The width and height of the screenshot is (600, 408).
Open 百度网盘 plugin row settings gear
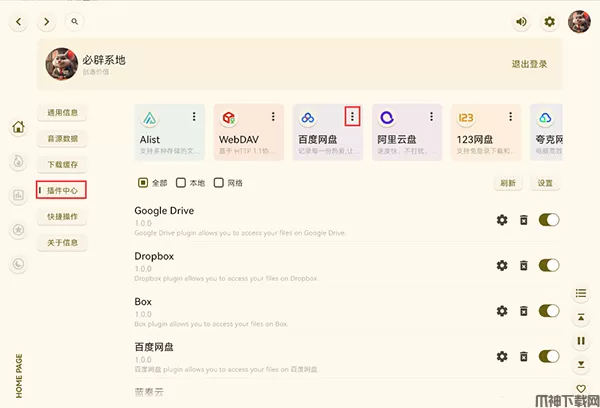(x=502, y=356)
